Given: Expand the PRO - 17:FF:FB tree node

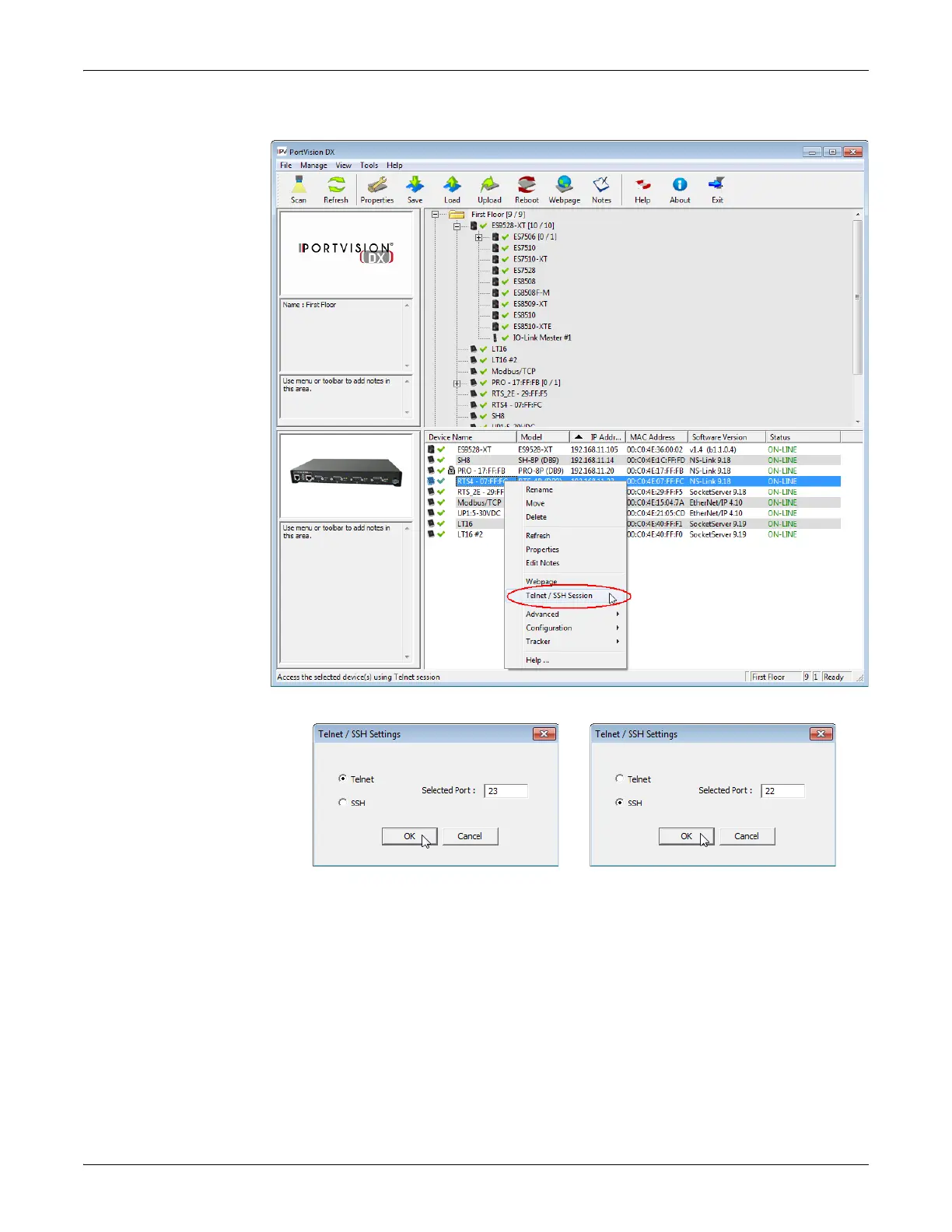Looking at the screenshot, I should (457, 383).
